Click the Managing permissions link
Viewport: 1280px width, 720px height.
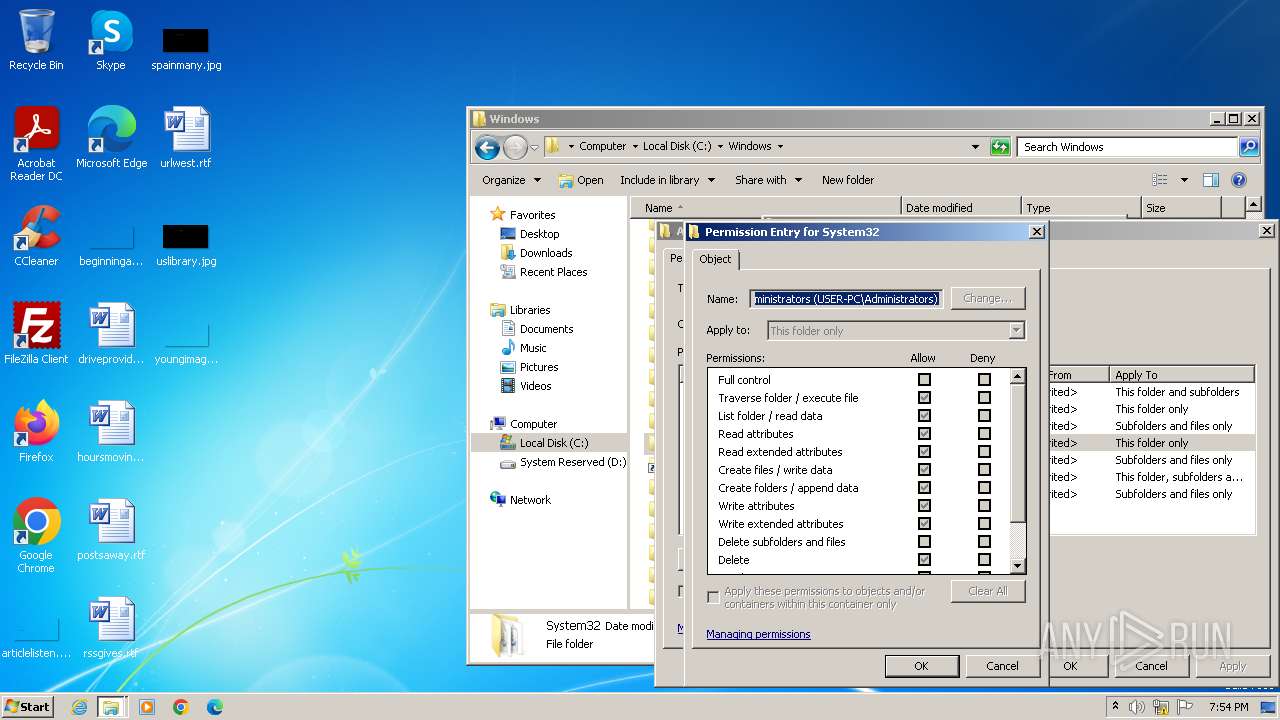758,634
